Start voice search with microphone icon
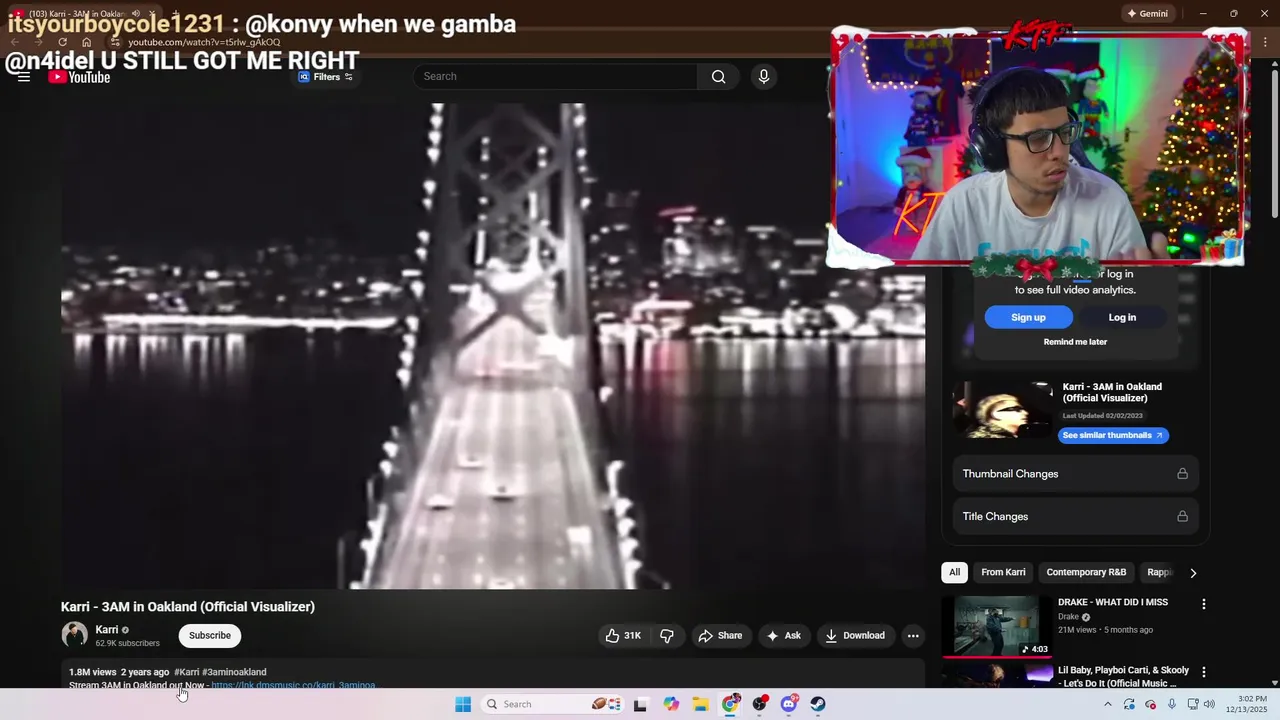The height and width of the screenshot is (720, 1280). 764,76
